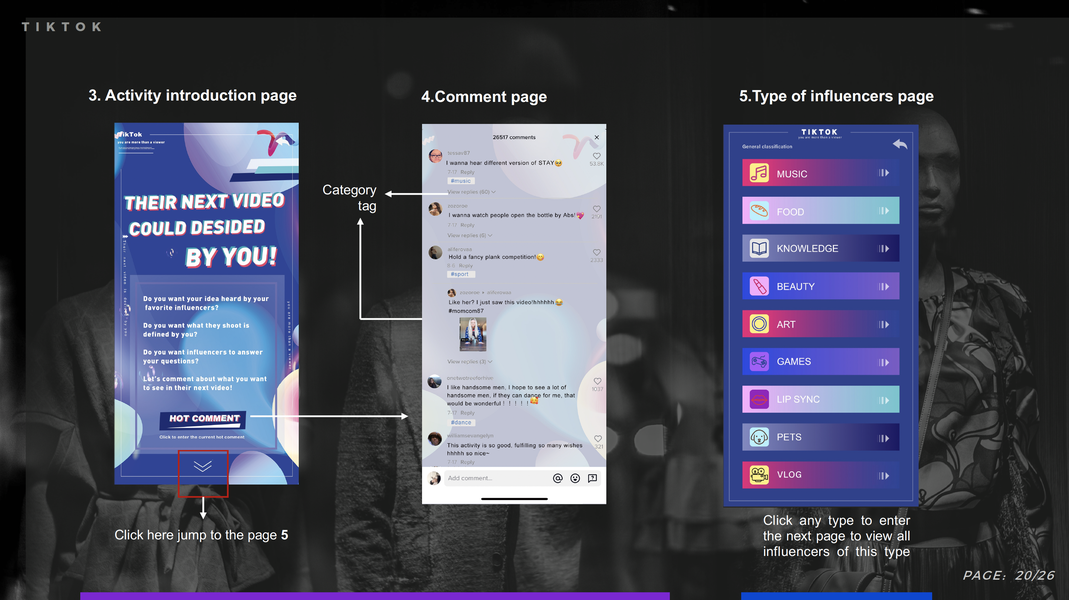Screen dimensions: 1069x600
Task: Click the "26517 comments" header
Action: tap(514, 137)
